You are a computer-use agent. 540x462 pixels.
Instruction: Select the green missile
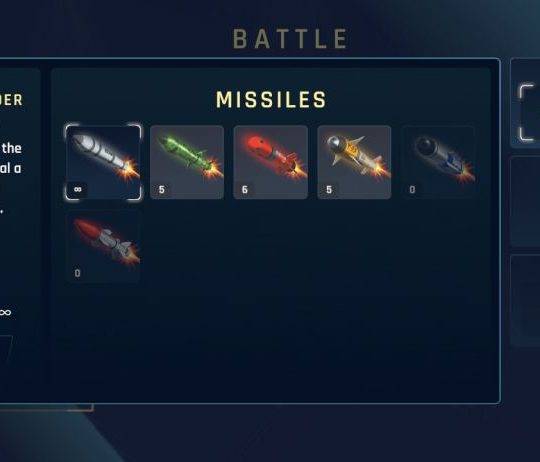point(187,162)
